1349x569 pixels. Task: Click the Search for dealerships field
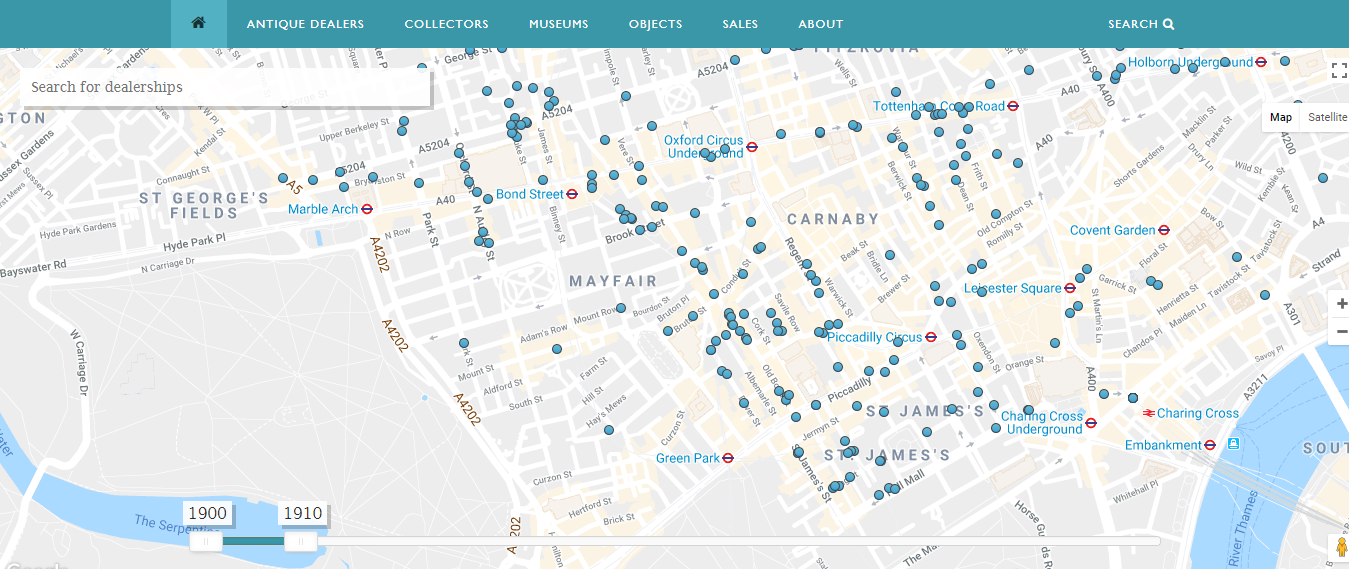[225, 87]
